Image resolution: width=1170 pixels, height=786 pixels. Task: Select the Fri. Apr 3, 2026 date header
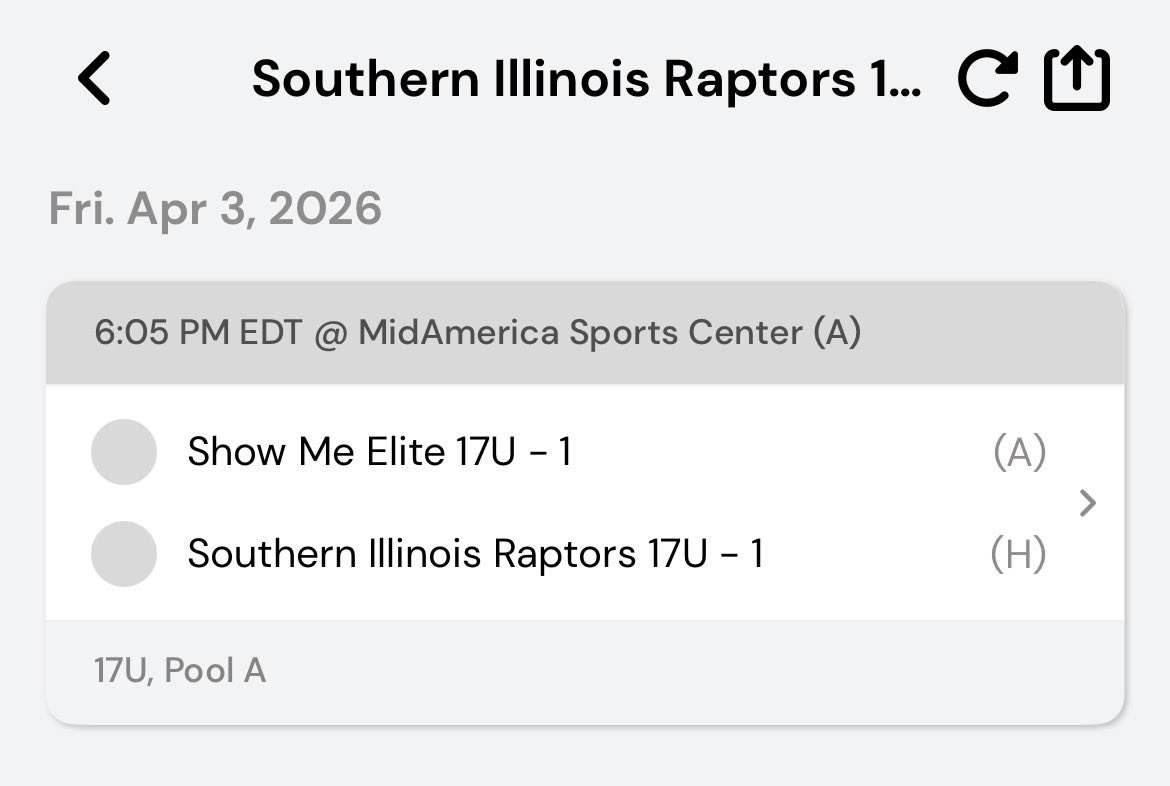pos(215,209)
